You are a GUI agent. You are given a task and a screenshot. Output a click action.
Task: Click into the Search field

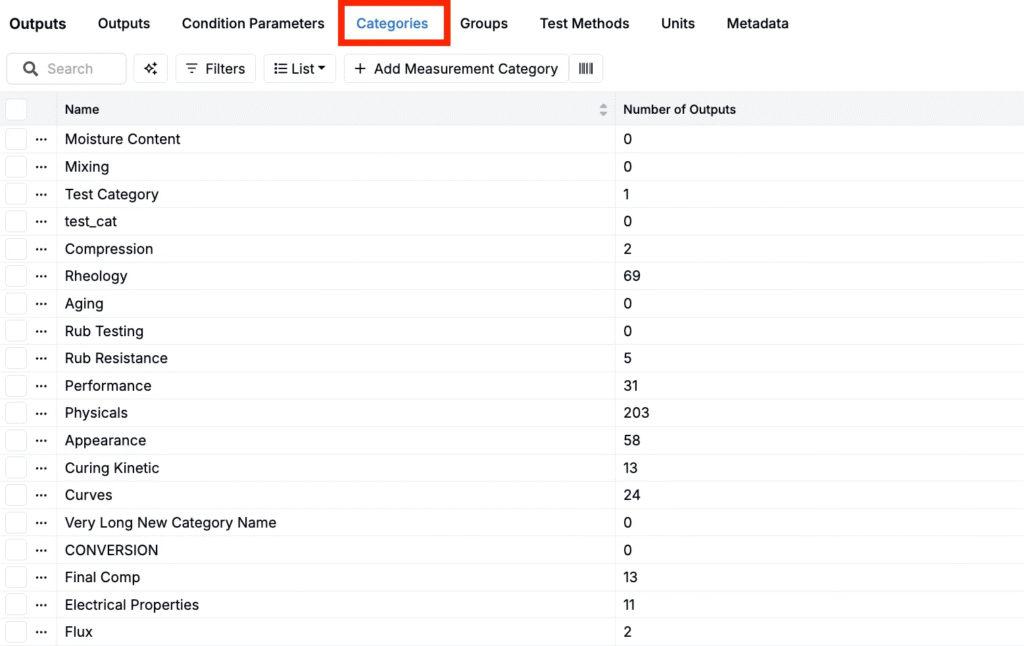point(78,69)
